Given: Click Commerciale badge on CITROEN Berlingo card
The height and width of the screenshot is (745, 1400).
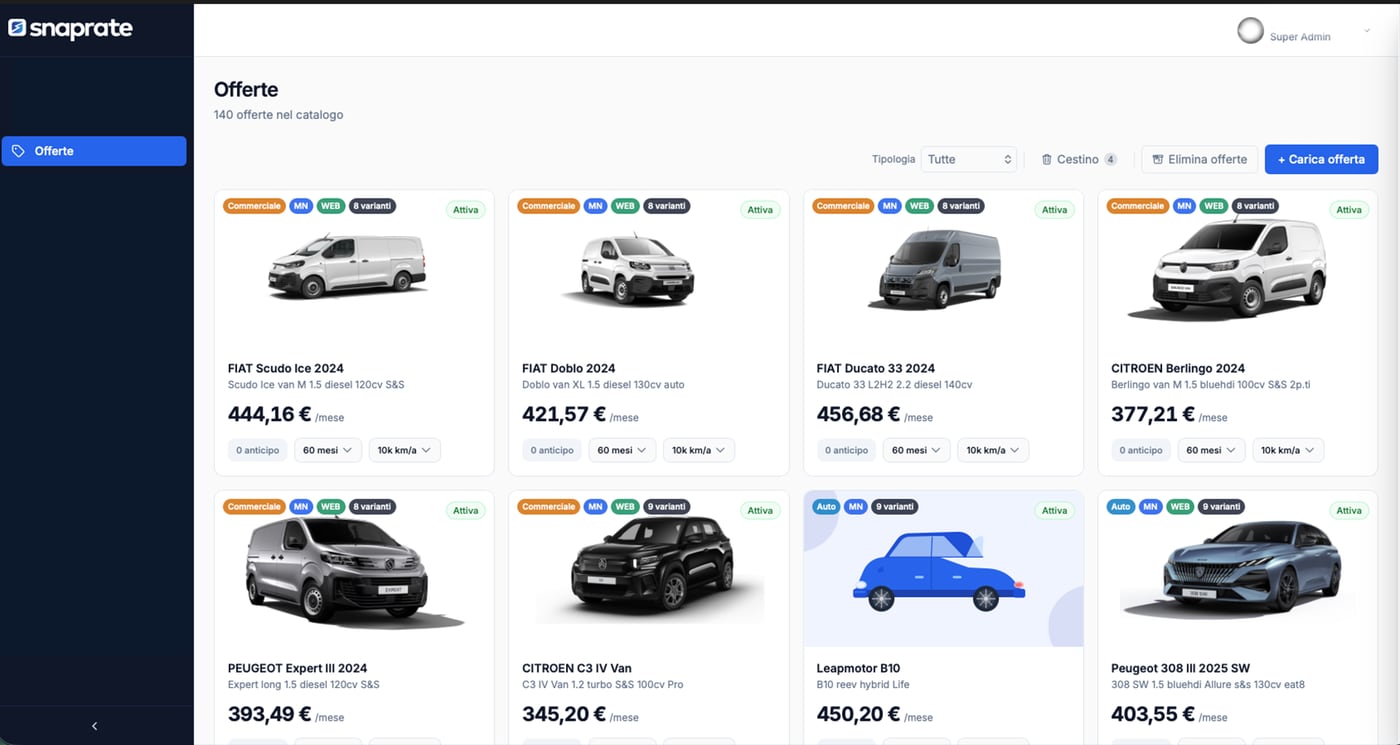Looking at the screenshot, I should tap(1138, 206).
